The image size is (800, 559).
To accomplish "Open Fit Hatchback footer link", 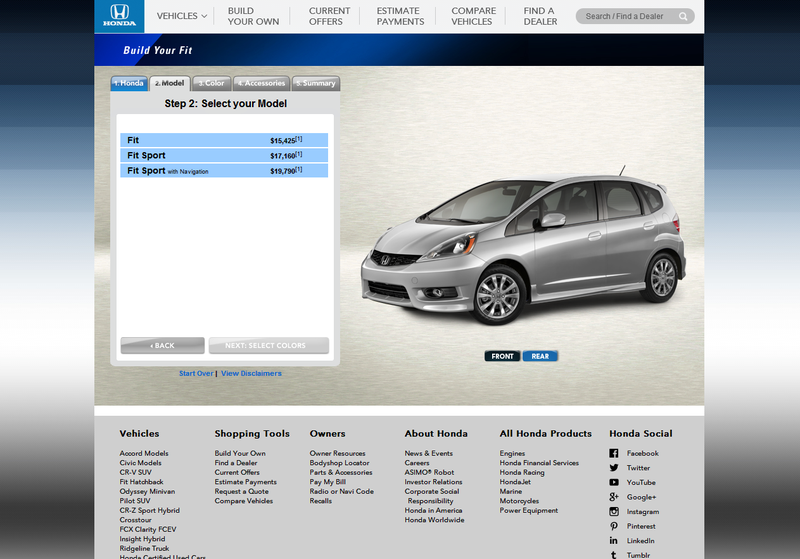I will click(x=141, y=482).
